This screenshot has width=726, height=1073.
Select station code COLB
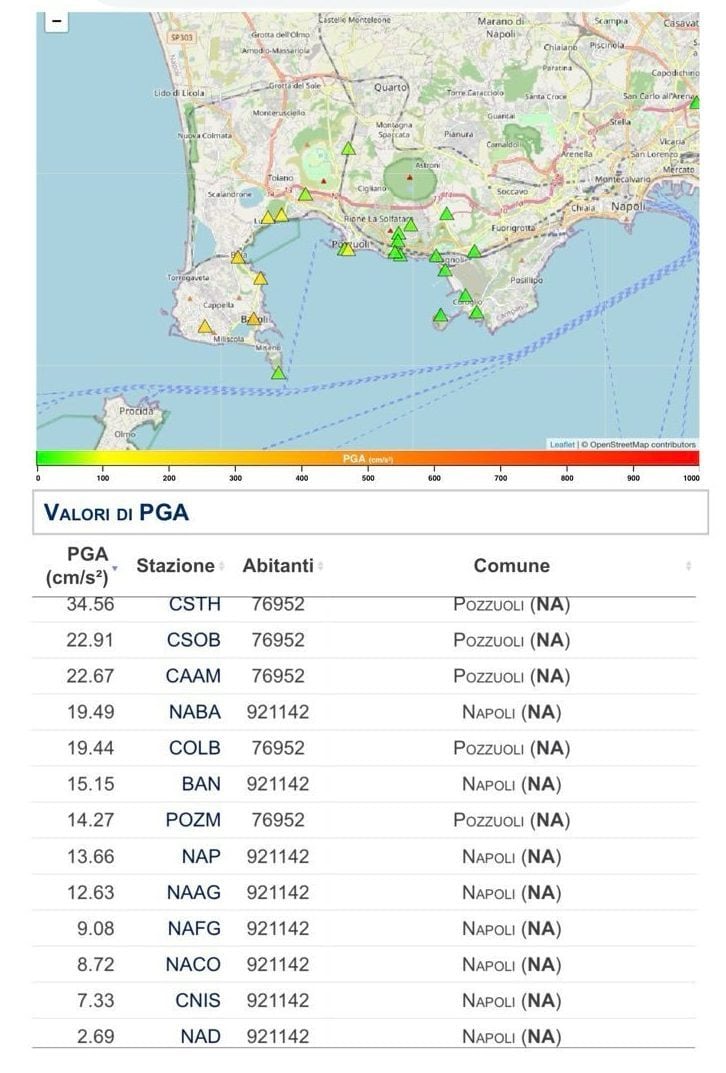coord(195,748)
